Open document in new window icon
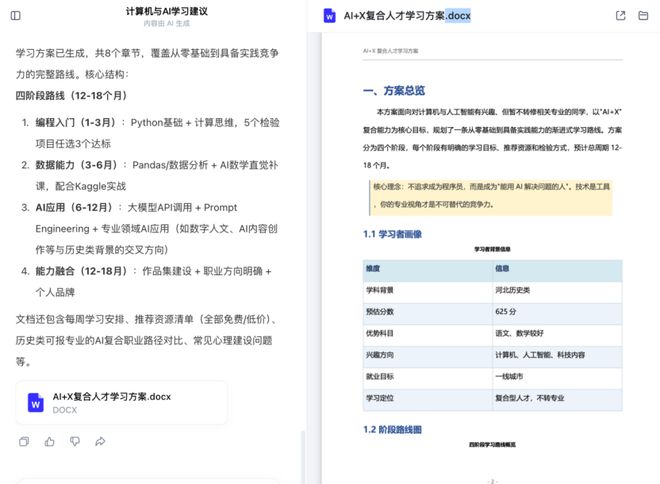Viewport: 660px width, 484px height. pyautogui.click(x=620, y=16)
